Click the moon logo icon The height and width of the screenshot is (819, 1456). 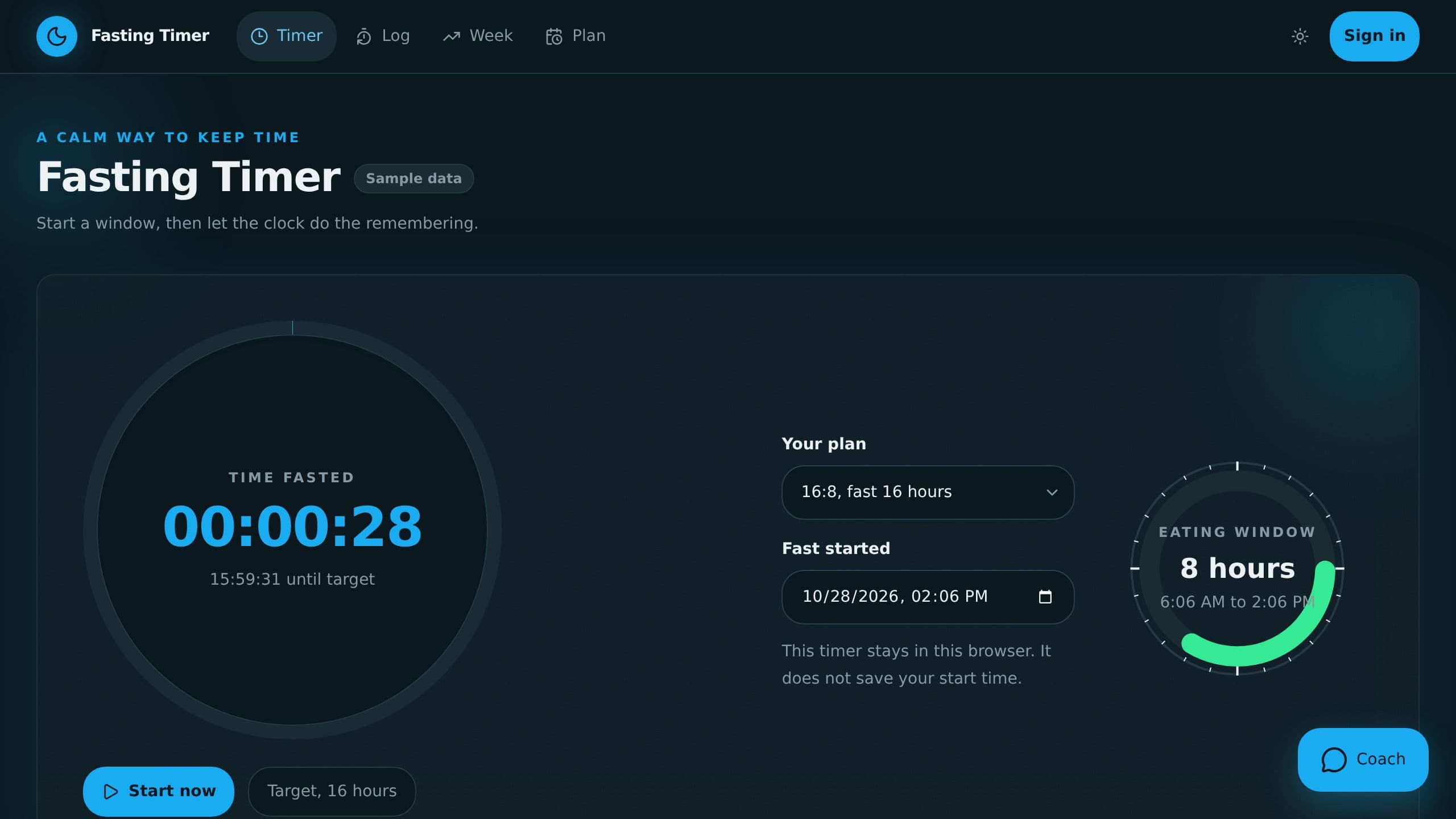[57, 36]
